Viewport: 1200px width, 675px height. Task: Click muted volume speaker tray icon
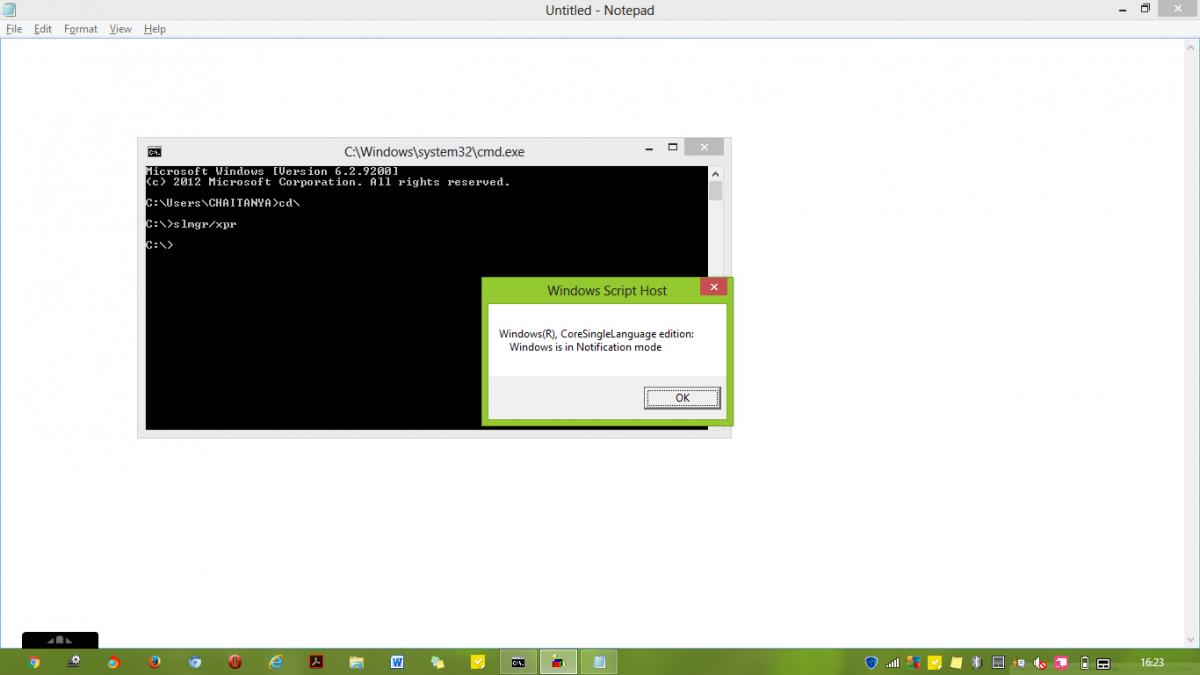pos(1040,662)
